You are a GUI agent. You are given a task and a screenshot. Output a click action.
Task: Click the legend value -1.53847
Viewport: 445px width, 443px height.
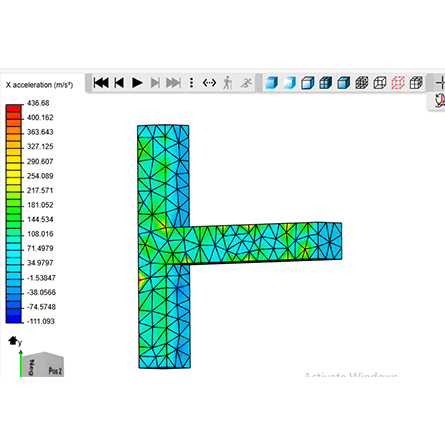tap(41, 278)
